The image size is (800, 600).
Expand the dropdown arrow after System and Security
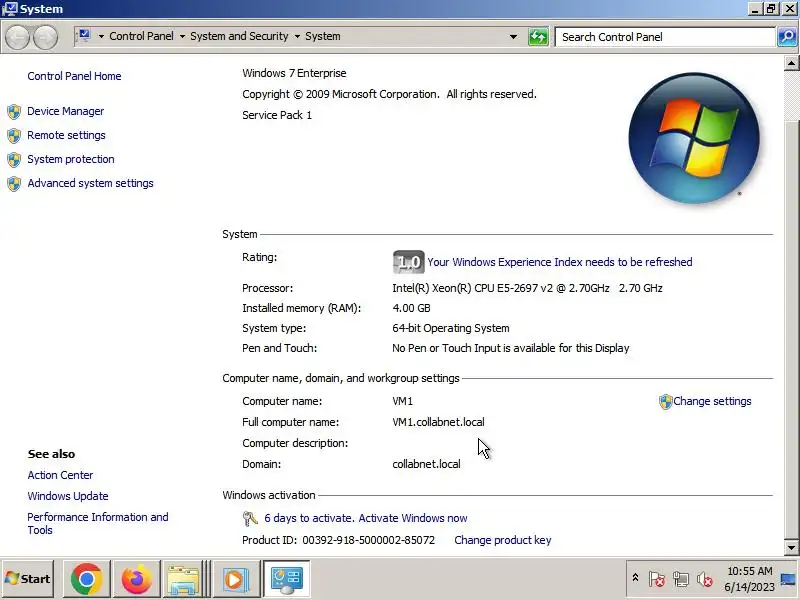click(x=297, y=37)
